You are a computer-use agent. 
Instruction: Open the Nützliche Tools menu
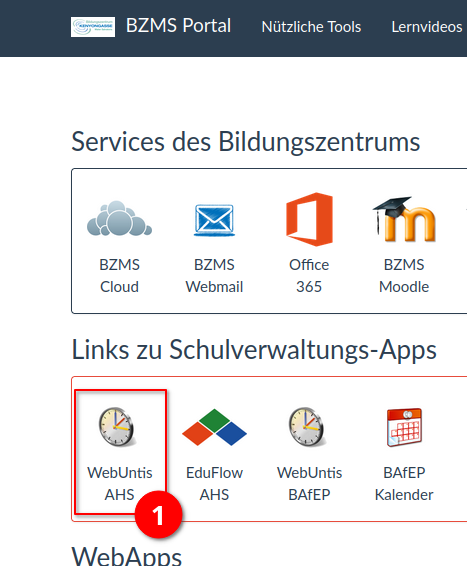(311, 27)
